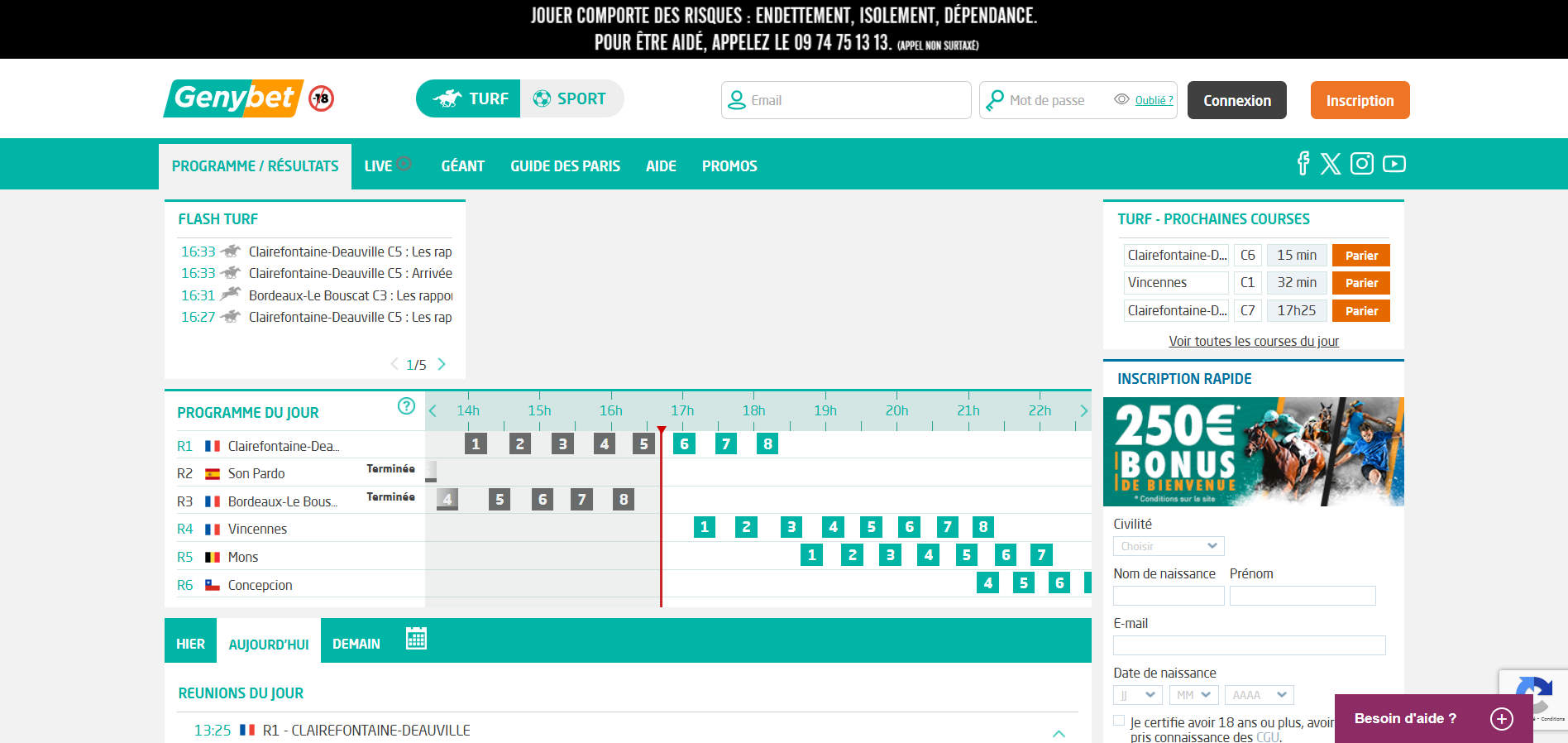
Task: Switch to the DEMAIN tab
Action: point(356,644)
